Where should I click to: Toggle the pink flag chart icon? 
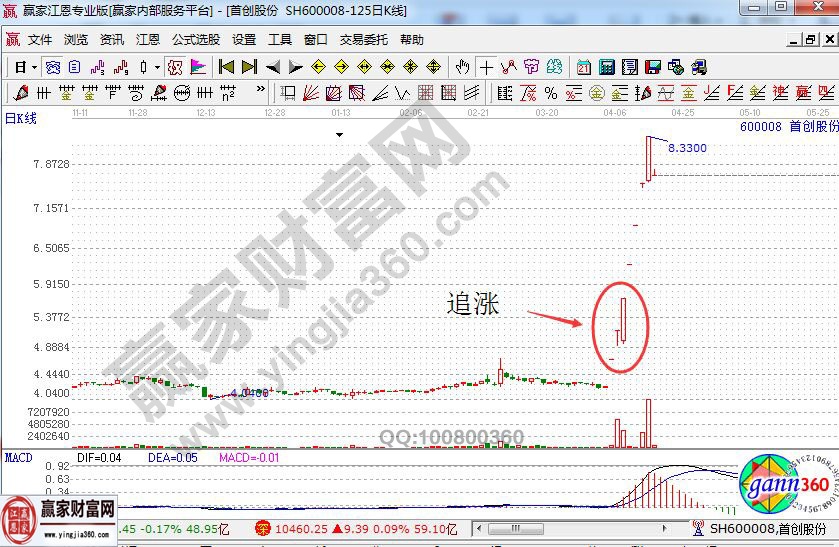[x=198, y=67]
